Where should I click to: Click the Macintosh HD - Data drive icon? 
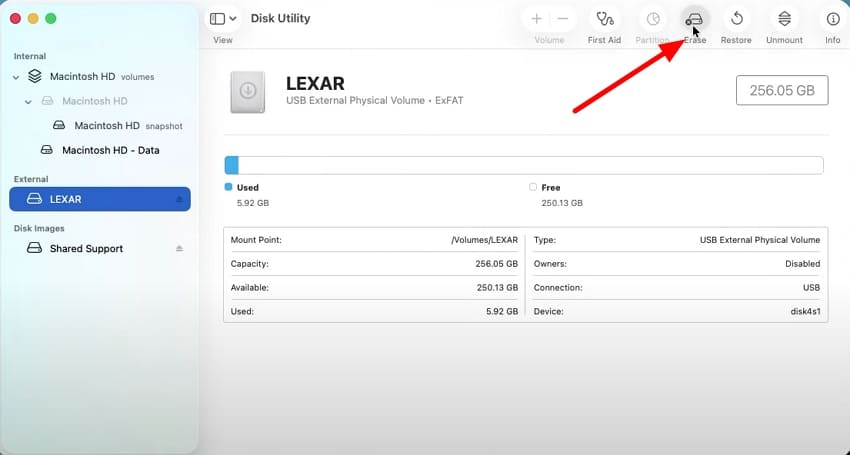point(47,150)
